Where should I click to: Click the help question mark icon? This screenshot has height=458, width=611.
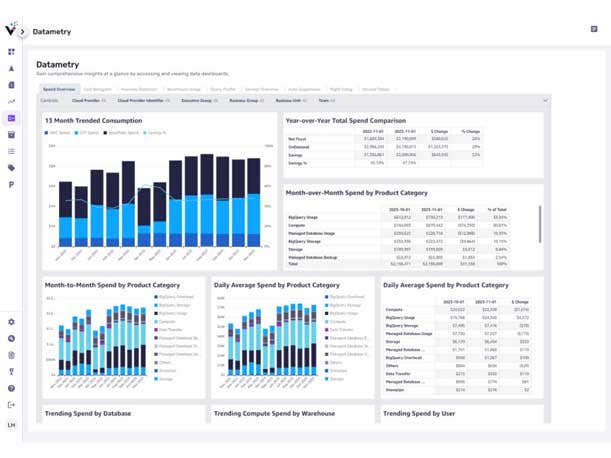[x=11, y=388]
